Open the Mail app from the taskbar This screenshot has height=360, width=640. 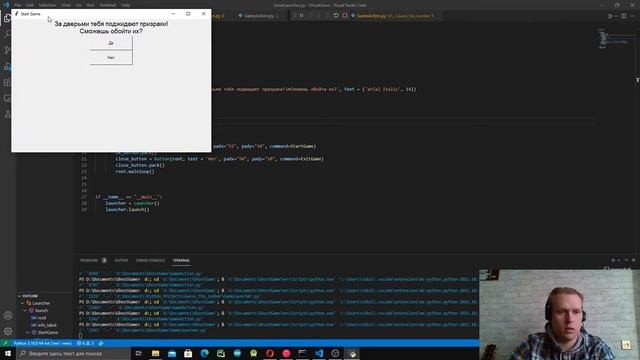coord(172,353)
